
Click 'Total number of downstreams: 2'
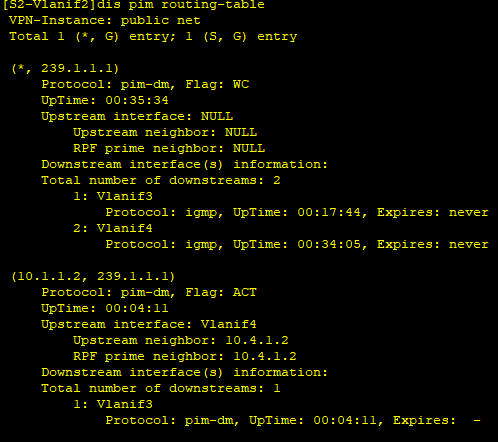[161, 180]
